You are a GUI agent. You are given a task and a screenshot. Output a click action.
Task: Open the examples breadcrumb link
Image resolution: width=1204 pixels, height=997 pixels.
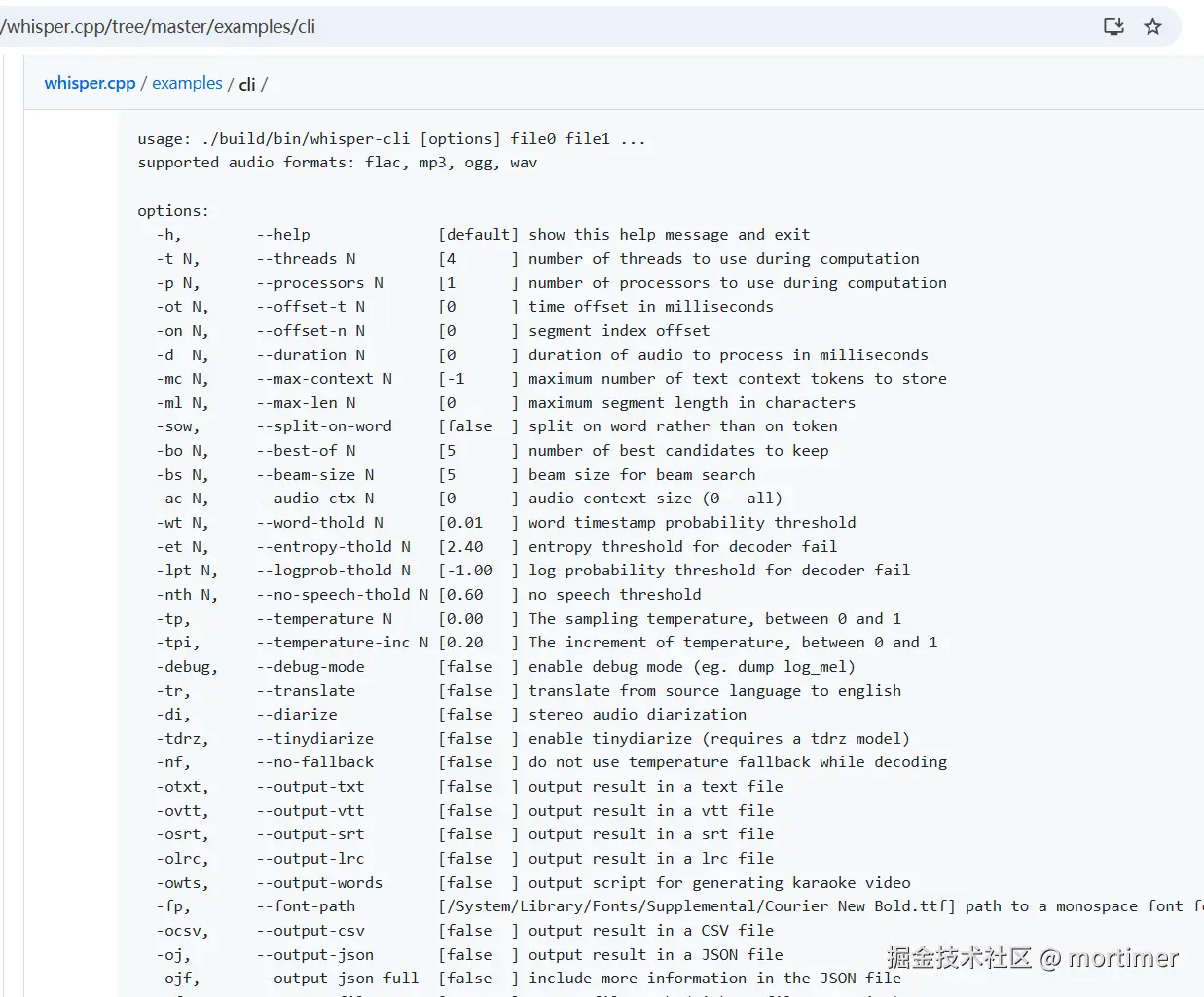(x=187, y=83)
